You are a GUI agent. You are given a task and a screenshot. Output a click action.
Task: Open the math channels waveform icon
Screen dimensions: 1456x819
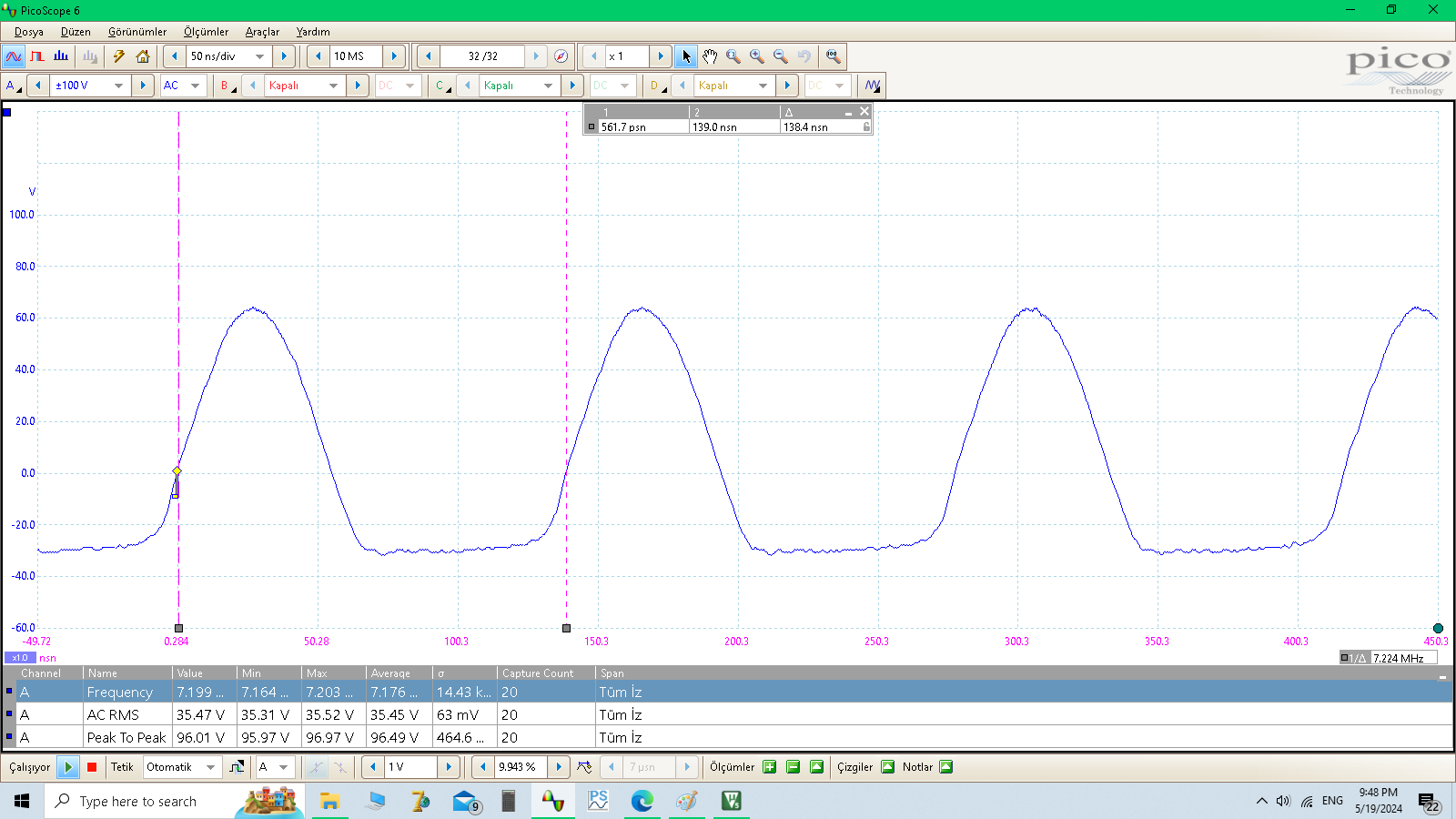873,86
